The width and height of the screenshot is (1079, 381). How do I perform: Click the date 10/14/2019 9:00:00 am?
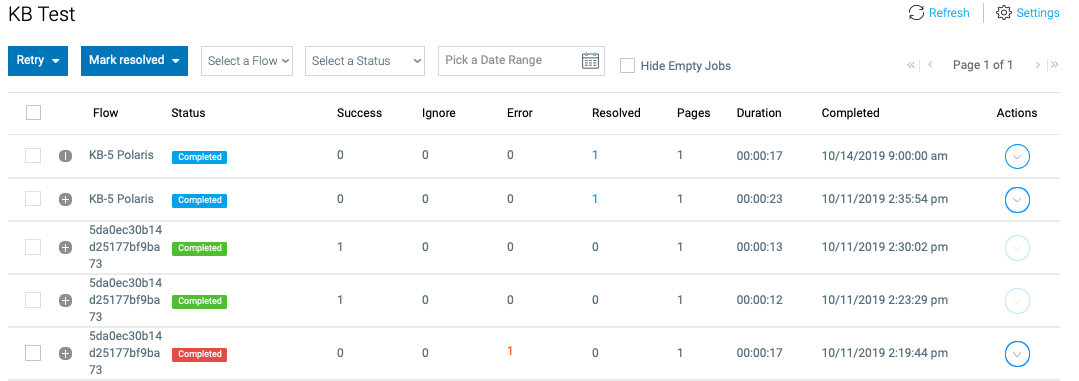(884, 156)
